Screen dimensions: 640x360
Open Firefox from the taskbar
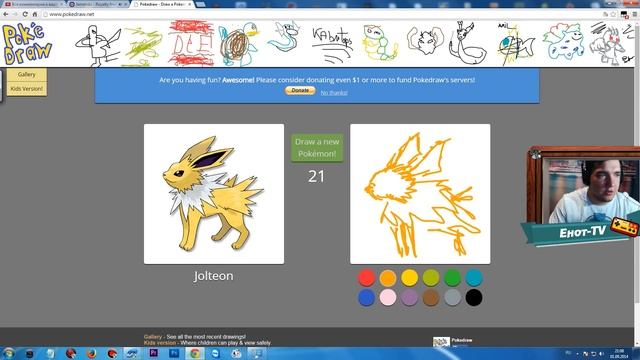[x=91, y=353]
